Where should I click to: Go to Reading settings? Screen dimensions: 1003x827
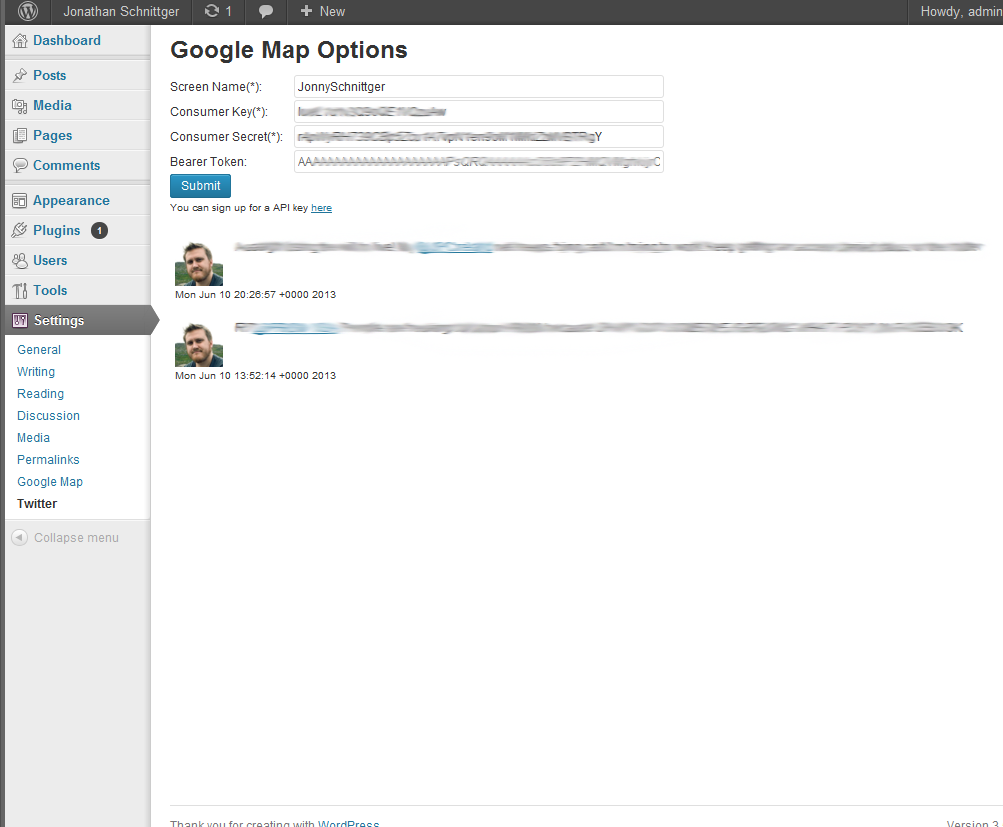click(40, 394)
